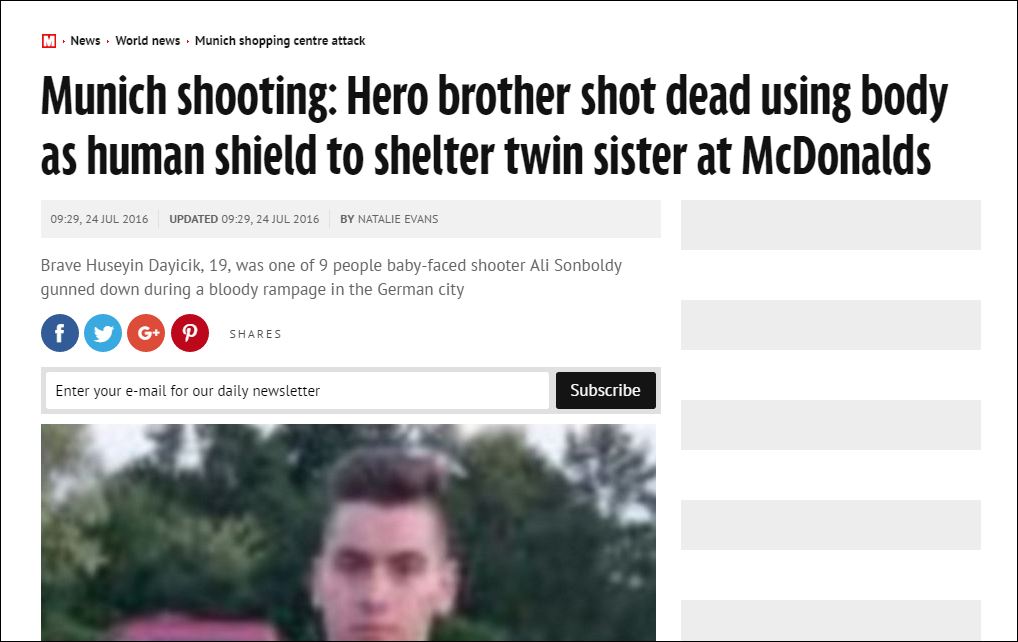Click the Subscribe newsletter button
The image size is (1018, 642).
606,390
